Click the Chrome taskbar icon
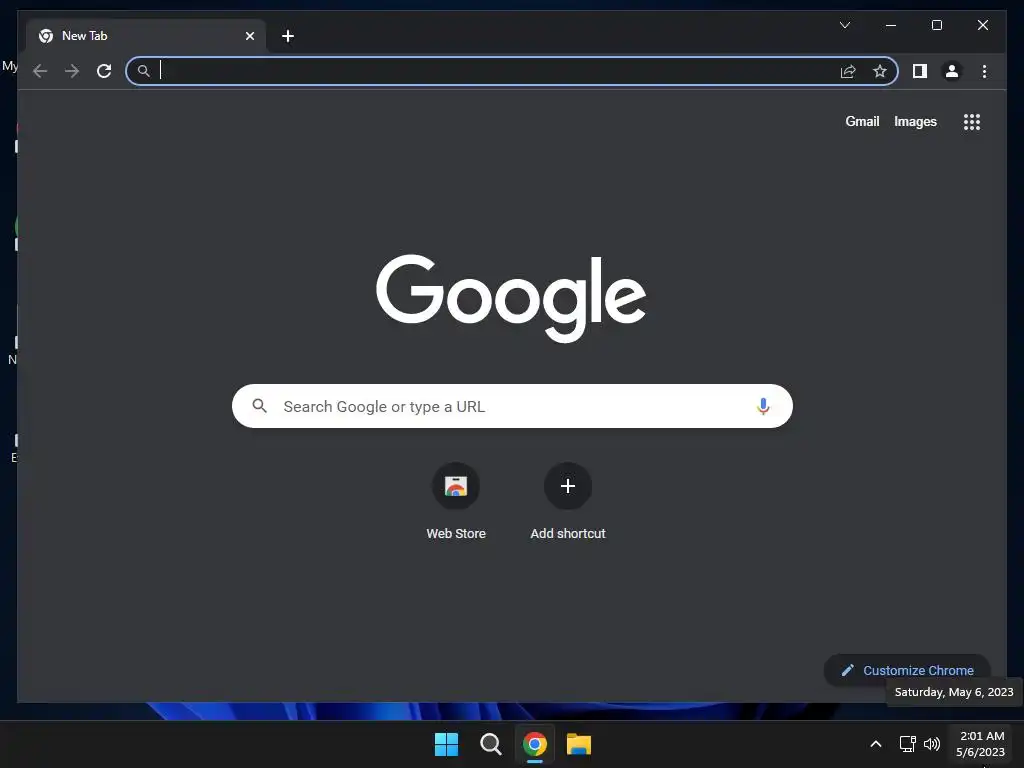The height and width of the screenshot is (768, 1024). 535,744
